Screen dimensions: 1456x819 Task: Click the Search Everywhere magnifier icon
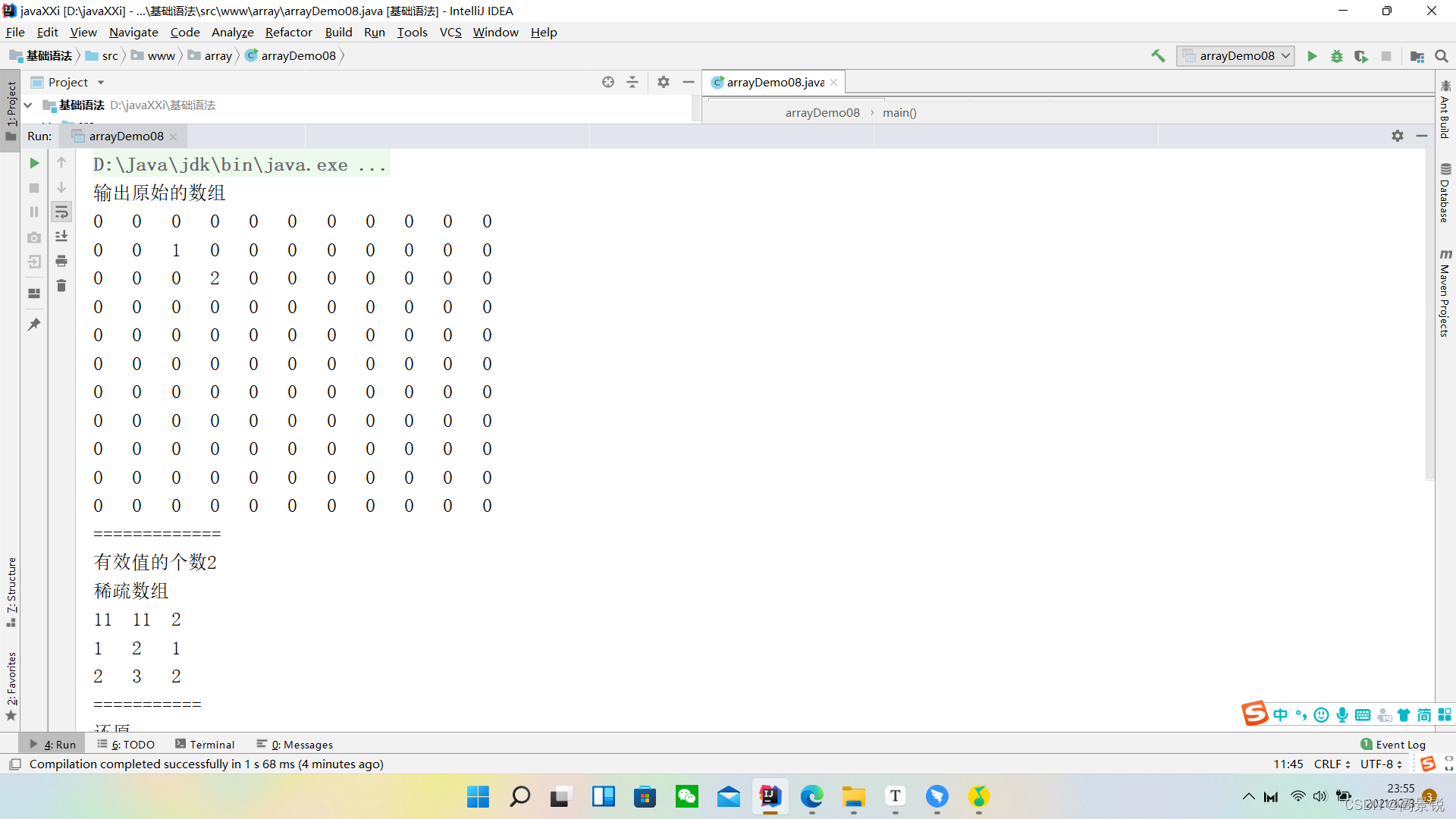tap(1442, 56)
